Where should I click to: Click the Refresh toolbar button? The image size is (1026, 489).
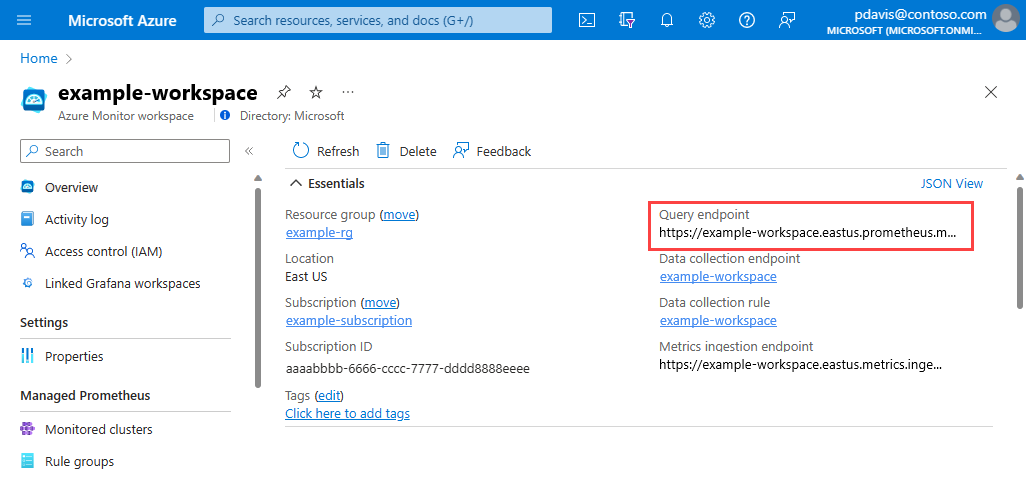coord(326,151)
